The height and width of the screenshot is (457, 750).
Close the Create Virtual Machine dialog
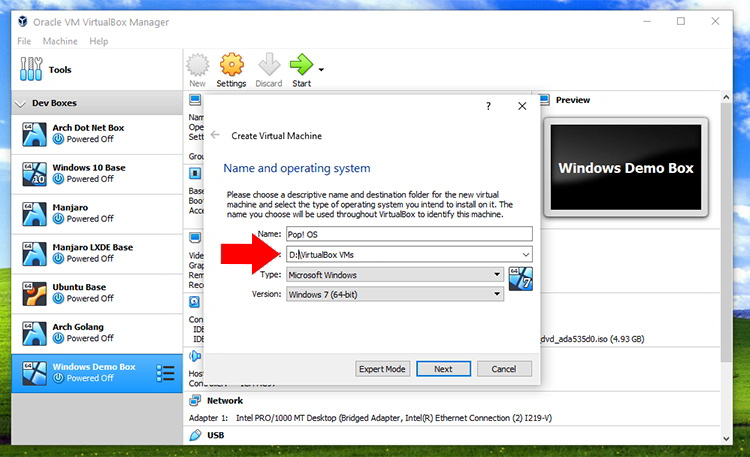click(522, 106)
